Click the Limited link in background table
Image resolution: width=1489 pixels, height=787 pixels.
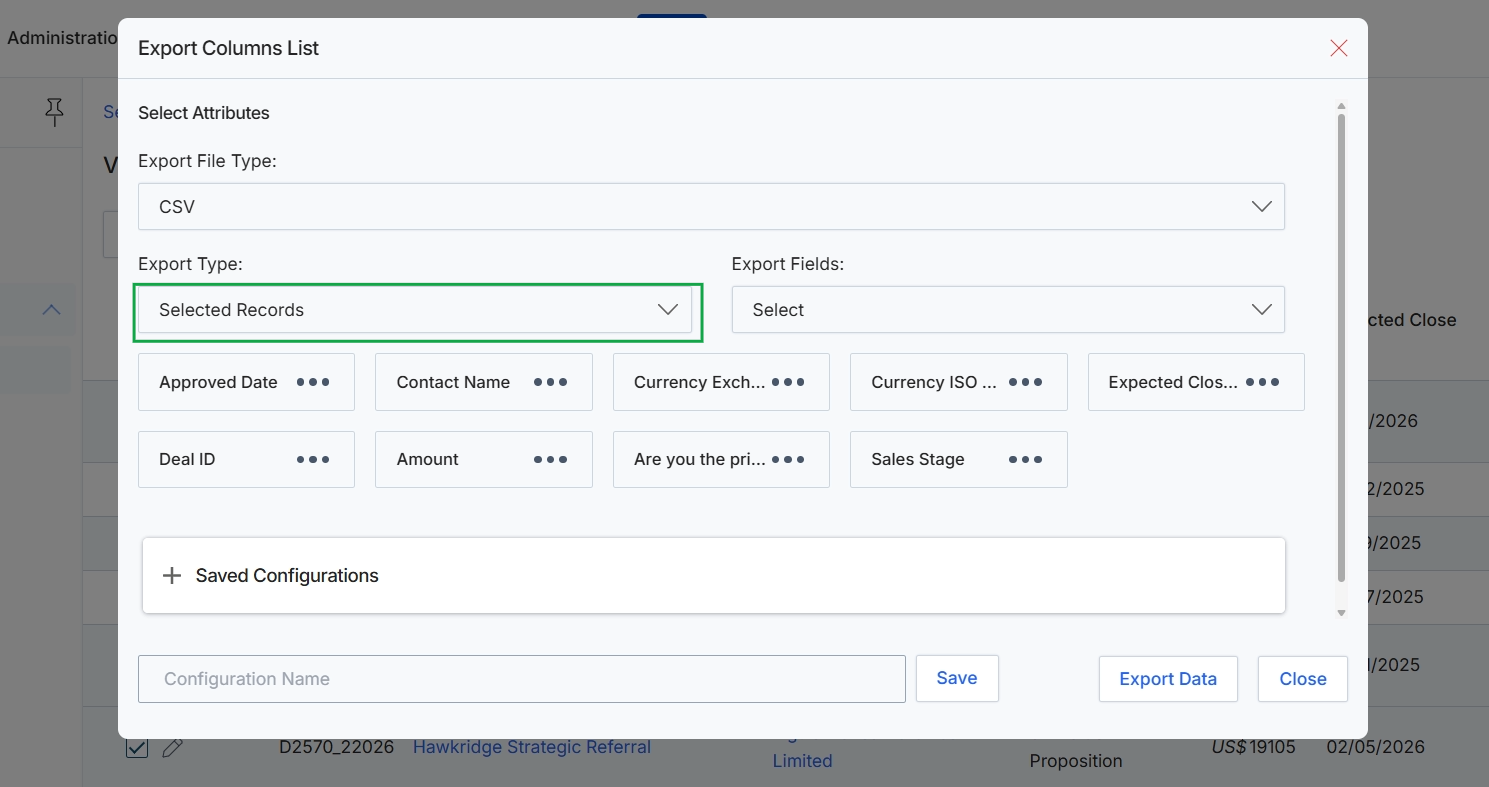pyautogui.click(x=802, y=761)
